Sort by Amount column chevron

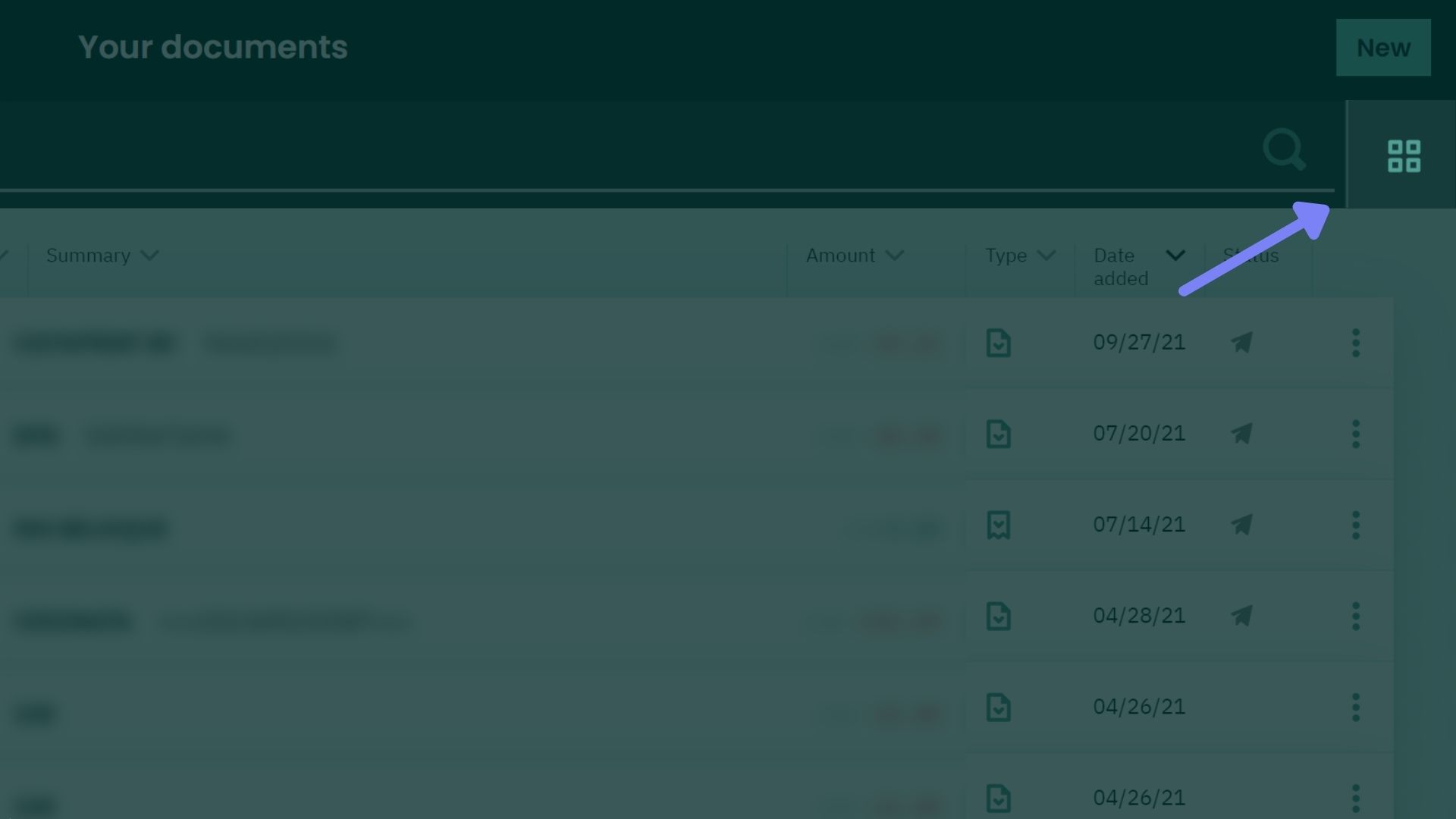click(895, 256)
